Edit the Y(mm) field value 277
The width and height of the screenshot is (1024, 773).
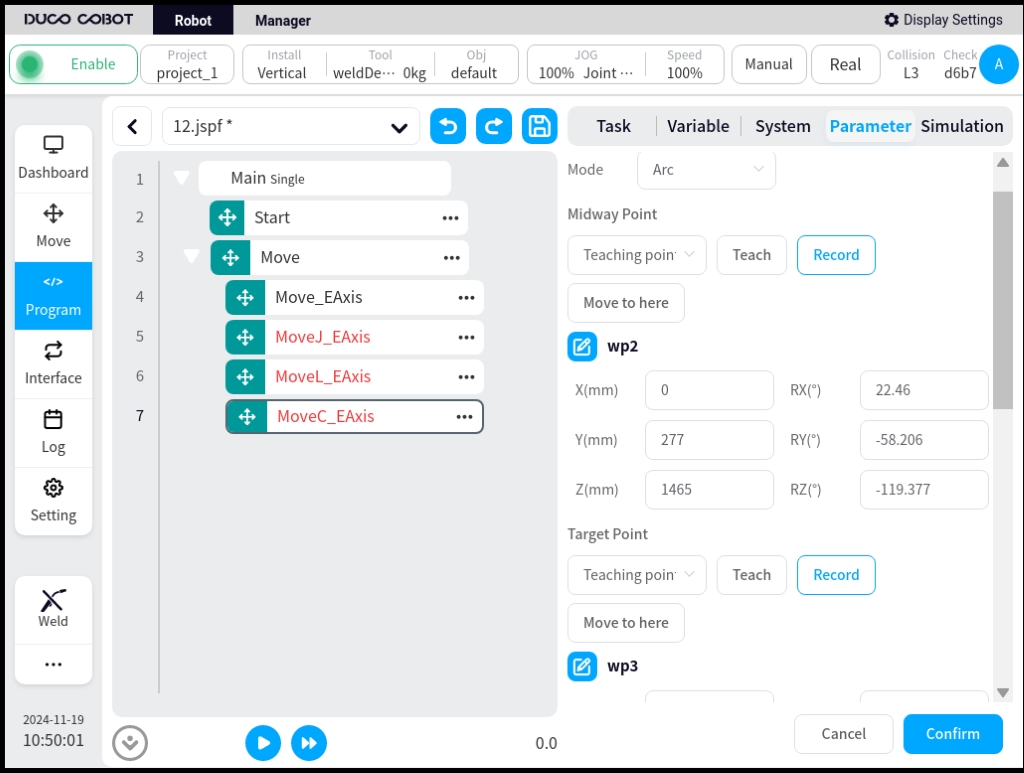tap(709, 440)
